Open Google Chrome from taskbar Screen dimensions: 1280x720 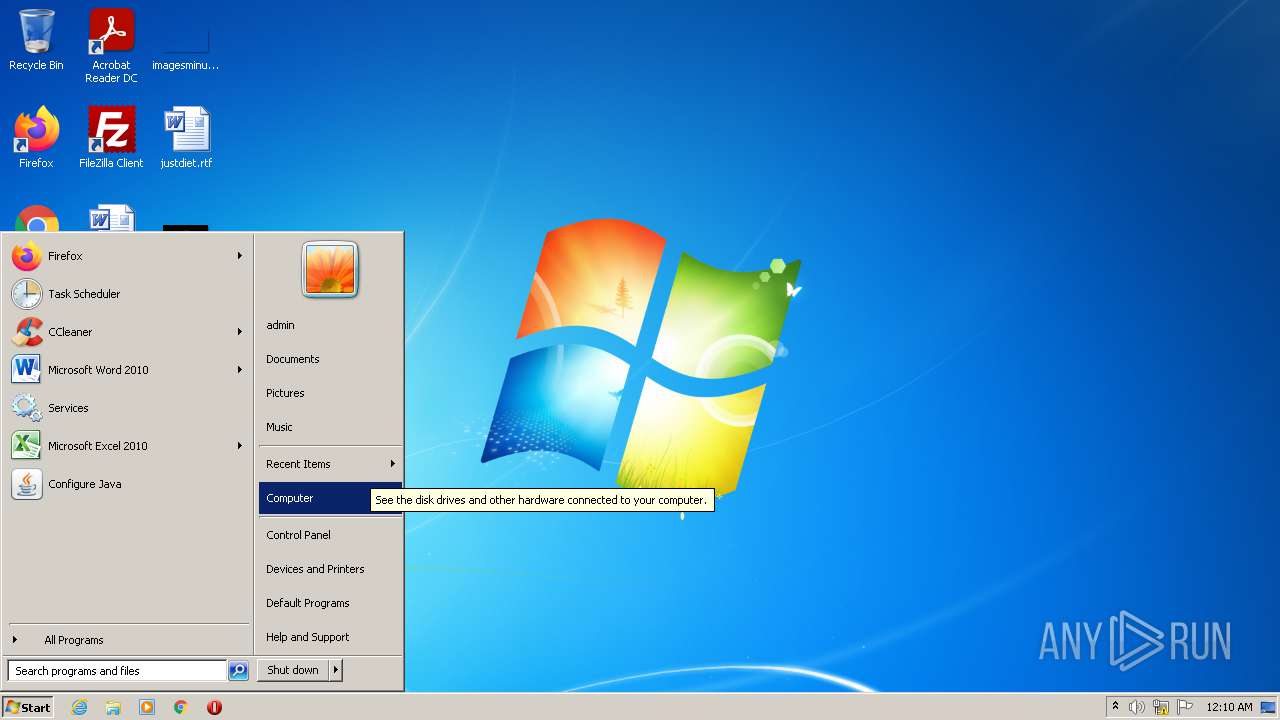click(x=181, y=707)
